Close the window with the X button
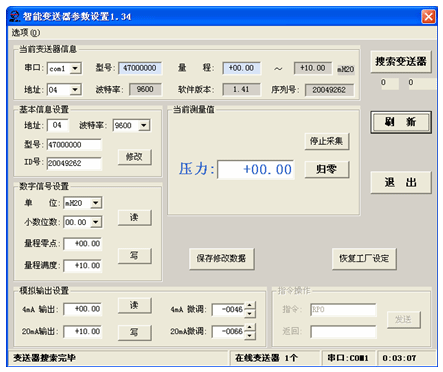 coord(428,16)
